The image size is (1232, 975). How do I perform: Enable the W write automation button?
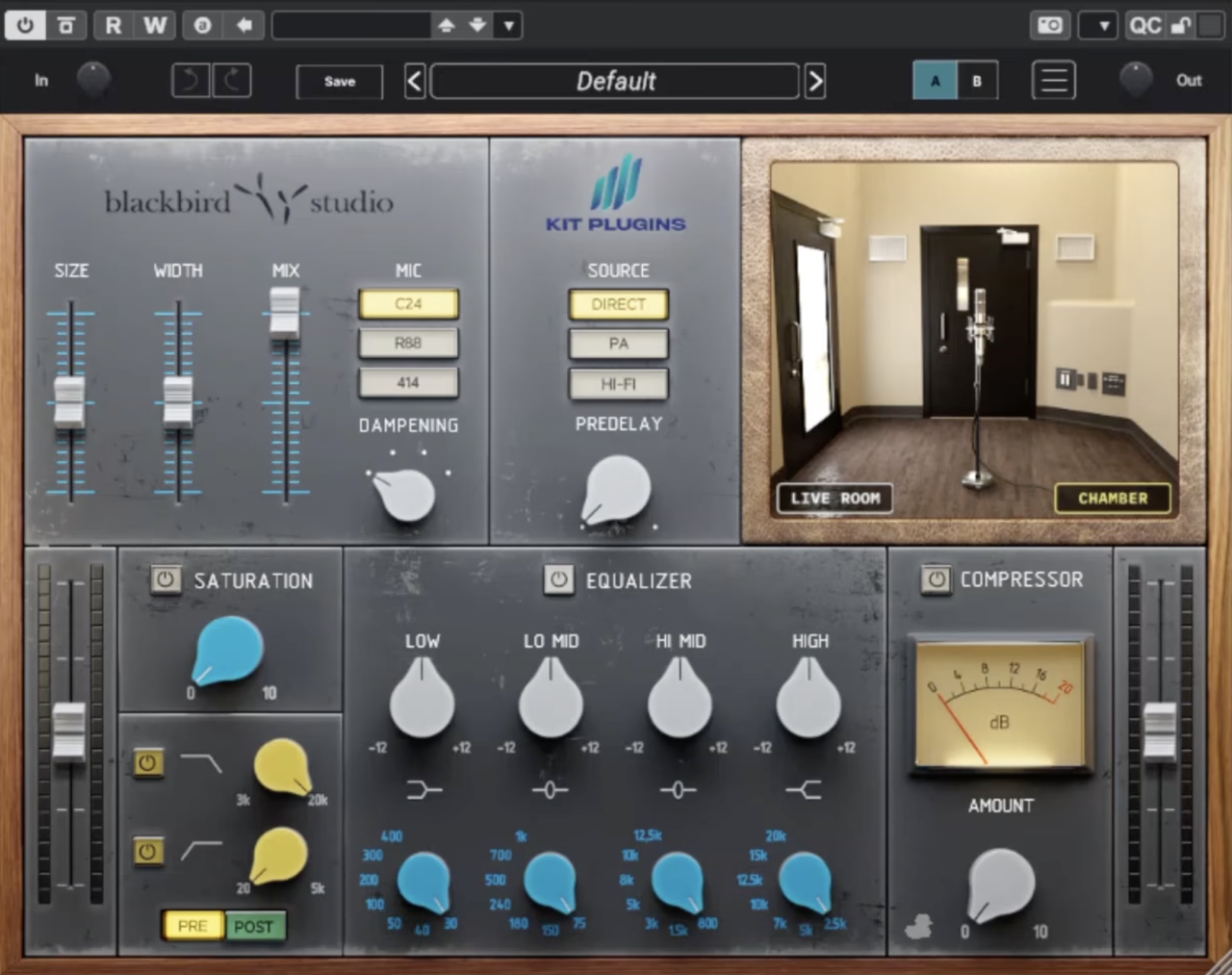[x=155, y=25]
